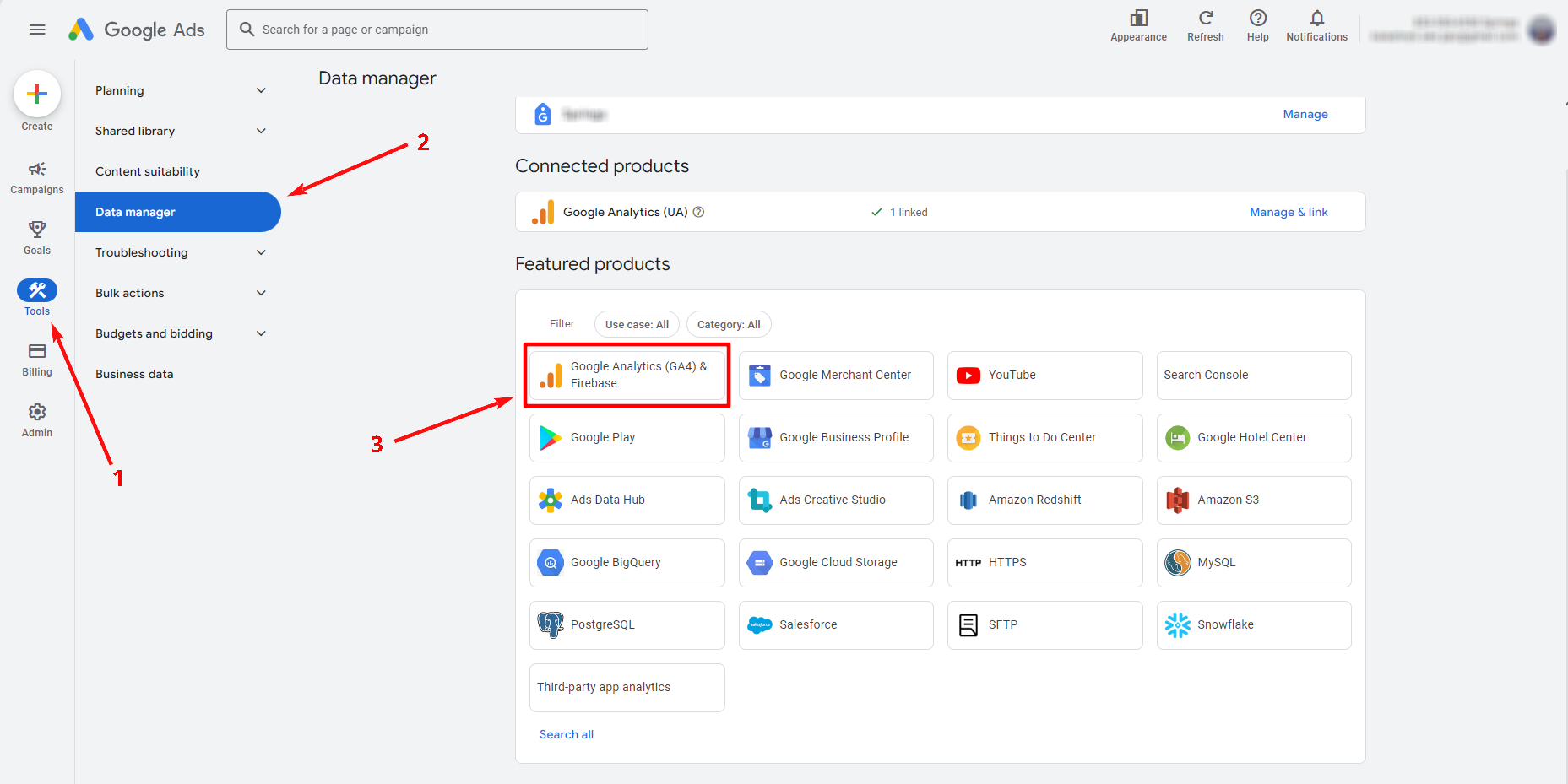
Task: Select the Google Play card
Action: [627, 438]
